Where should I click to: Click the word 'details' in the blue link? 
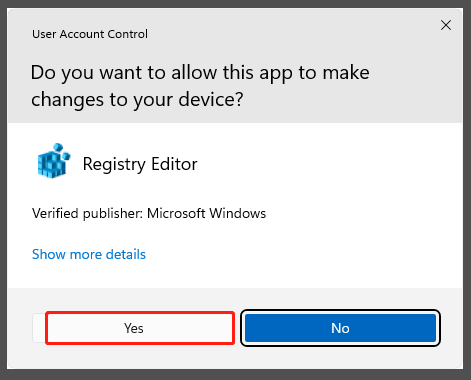pos(126,255)
